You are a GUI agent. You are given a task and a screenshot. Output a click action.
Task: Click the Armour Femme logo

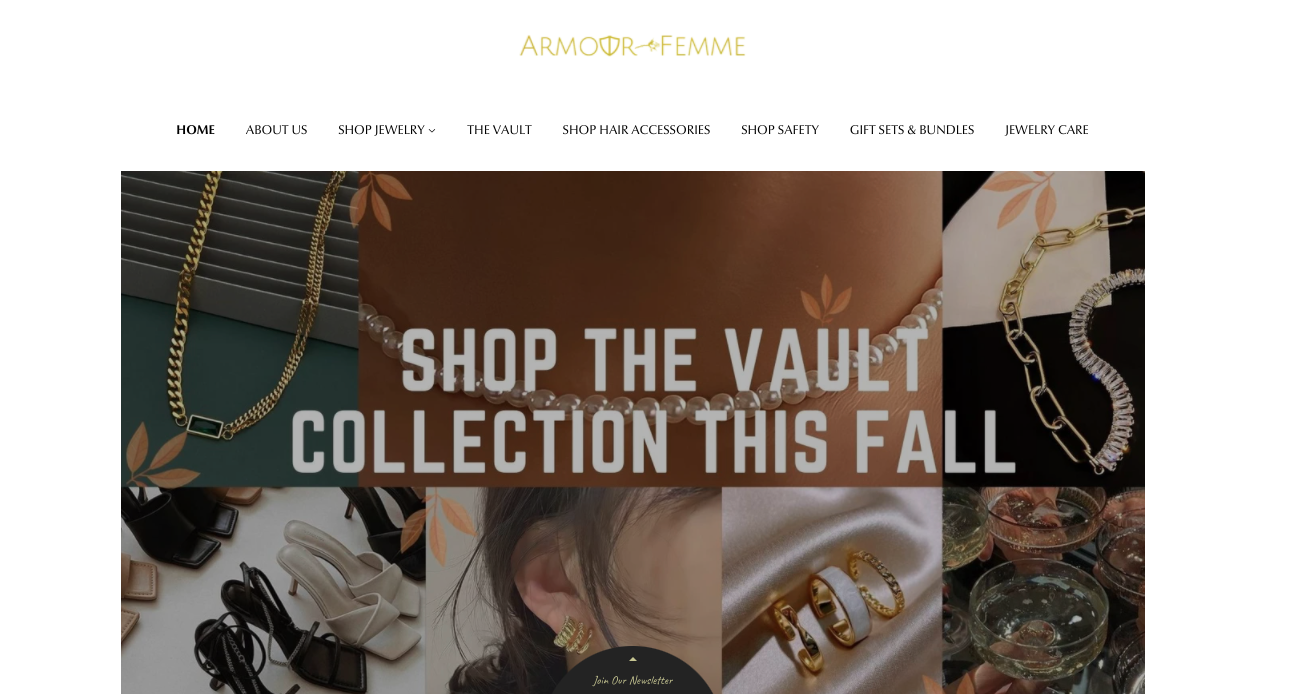tap(632, 46)
